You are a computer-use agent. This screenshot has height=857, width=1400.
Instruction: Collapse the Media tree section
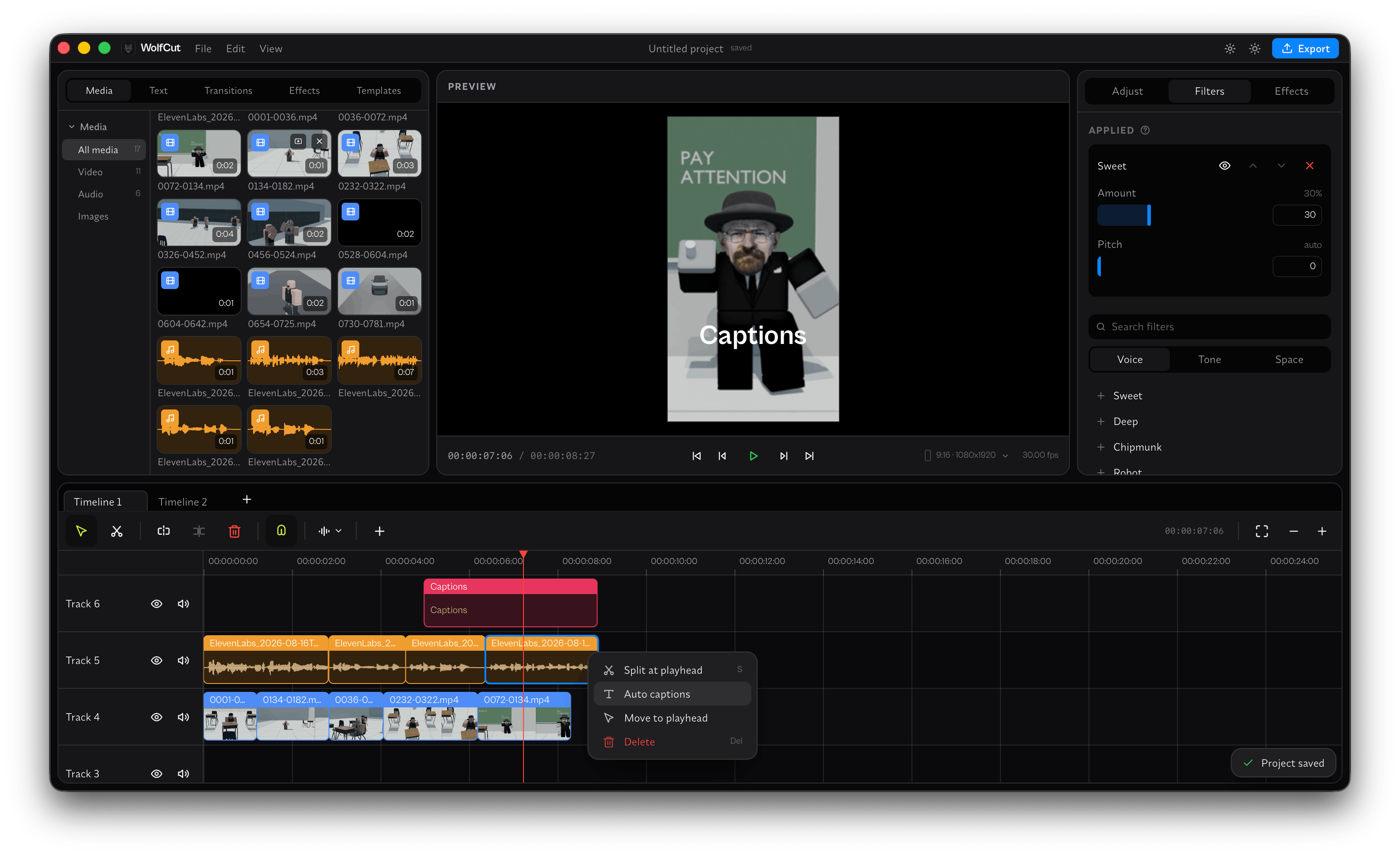pyautogui.click(x=72, y=127)
